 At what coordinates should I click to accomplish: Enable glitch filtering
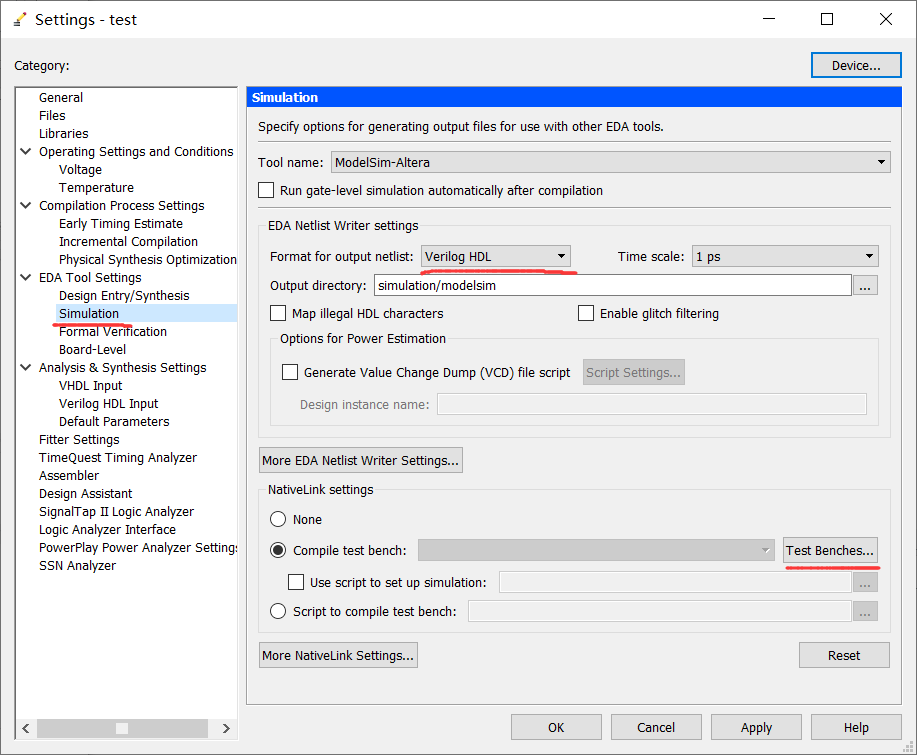[x=586, y=313]
